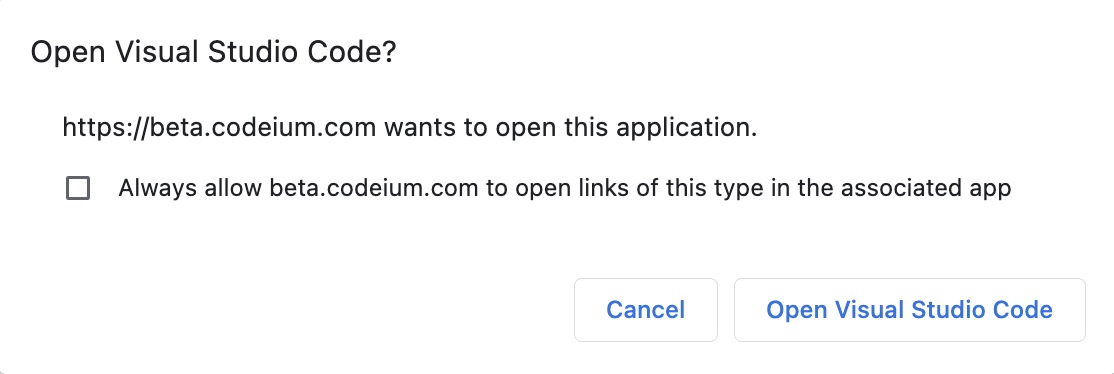
Task: Launch Visual Studio Code from the prompt
Action: pos(909,309)
